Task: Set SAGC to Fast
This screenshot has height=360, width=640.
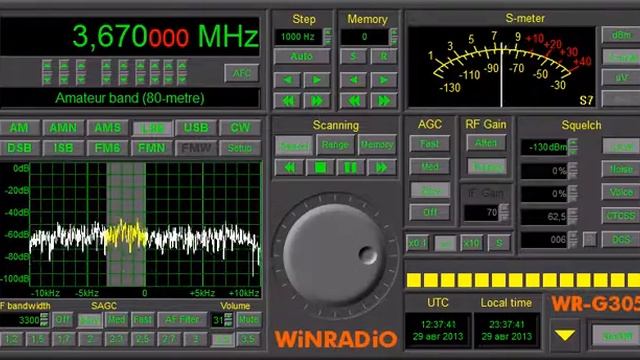Action: 142,320
